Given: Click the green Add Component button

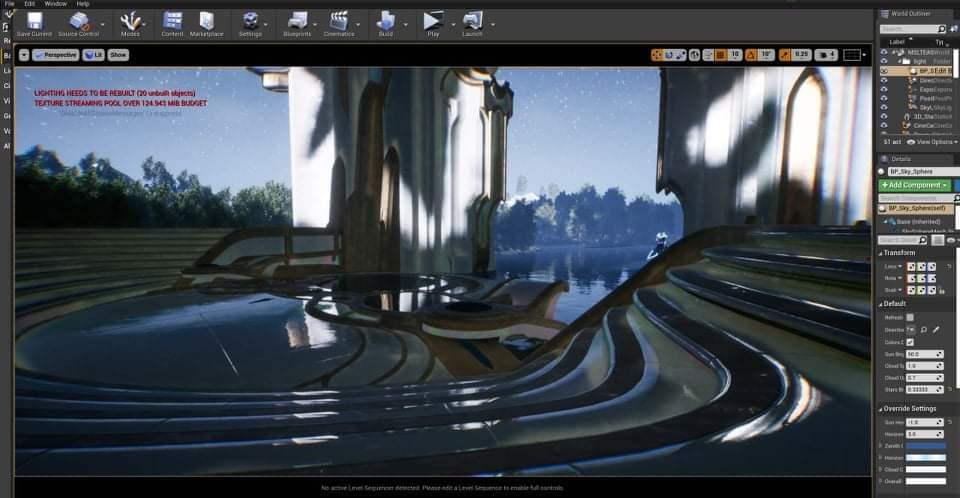Looking at the screenshot, I should coord(911,186).
